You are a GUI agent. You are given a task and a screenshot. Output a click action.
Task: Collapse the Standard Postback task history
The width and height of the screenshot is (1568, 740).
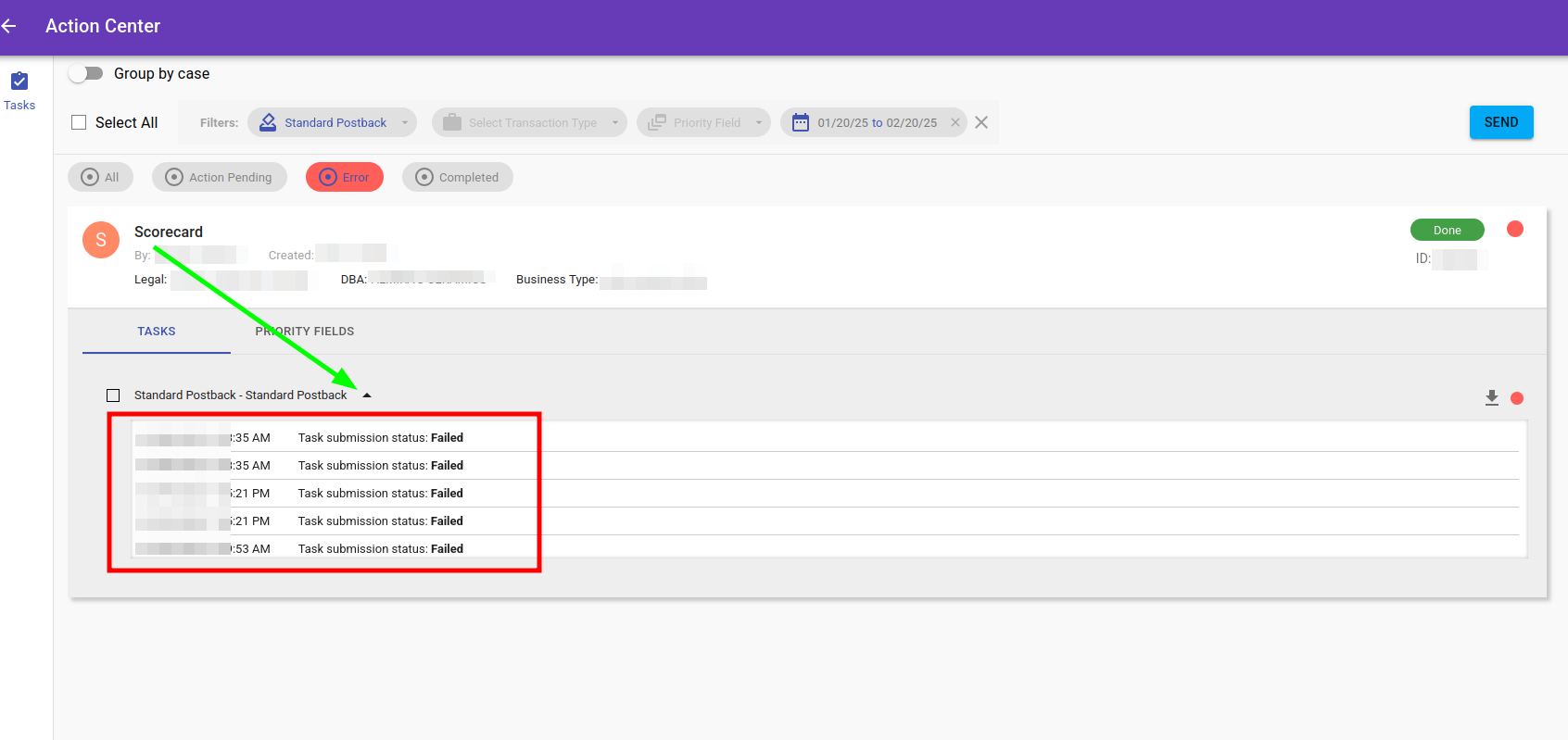point(367,395)
